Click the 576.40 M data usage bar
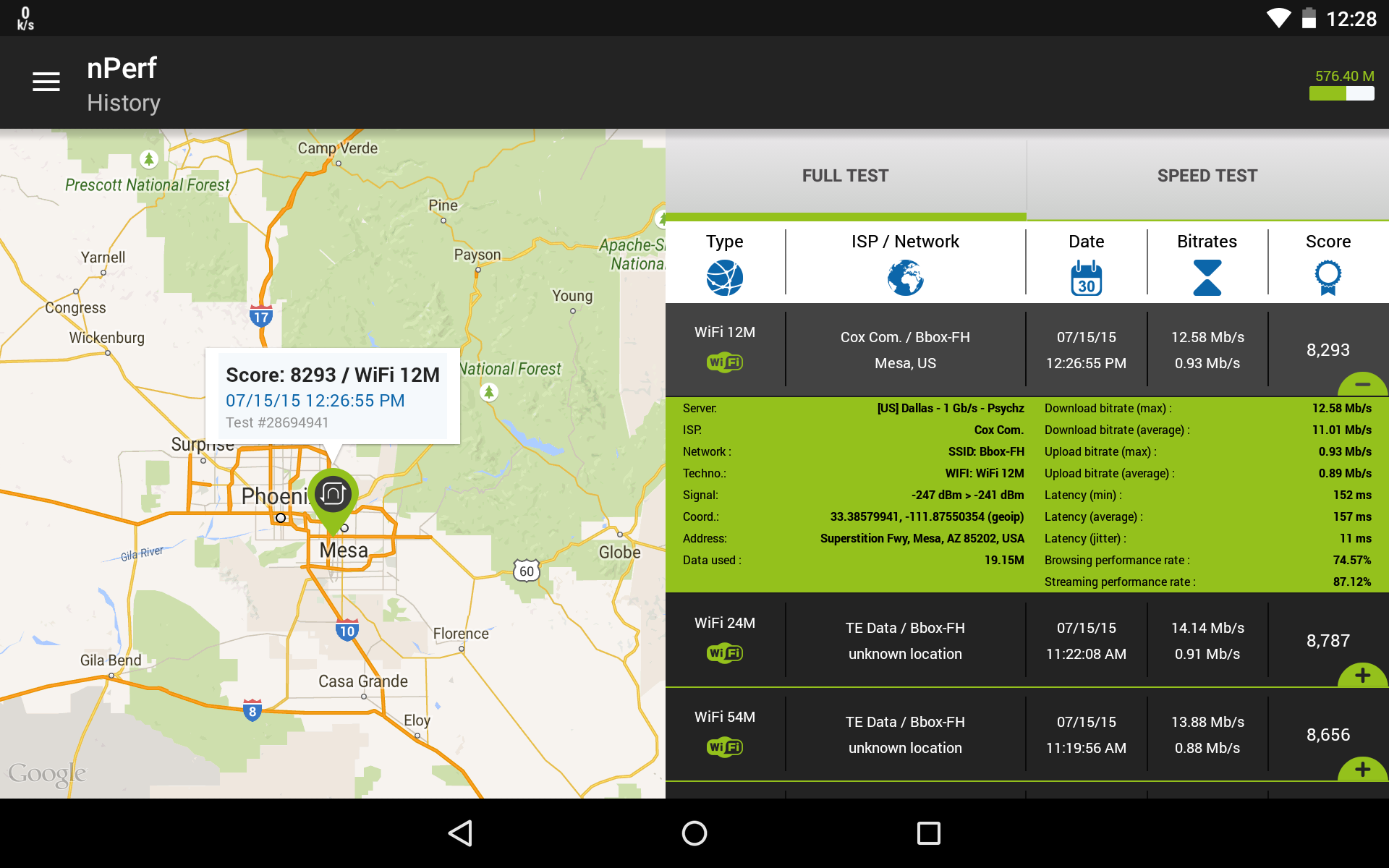 (x=1342, y=93)
